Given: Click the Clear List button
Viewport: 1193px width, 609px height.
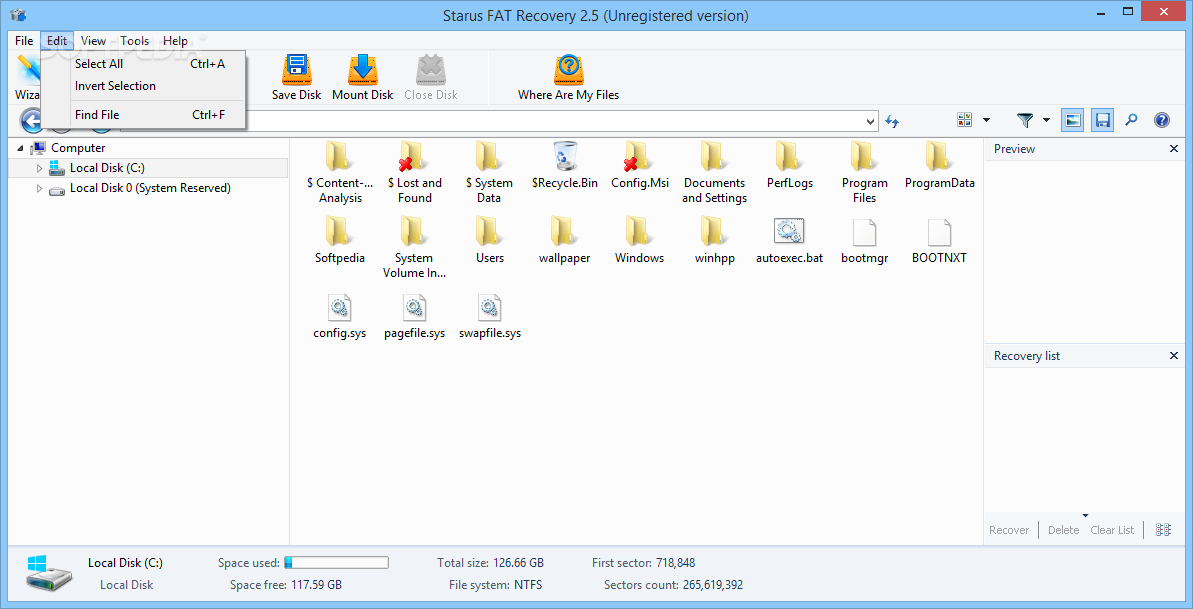Looking at the screenshot, I should [1112, 530].
